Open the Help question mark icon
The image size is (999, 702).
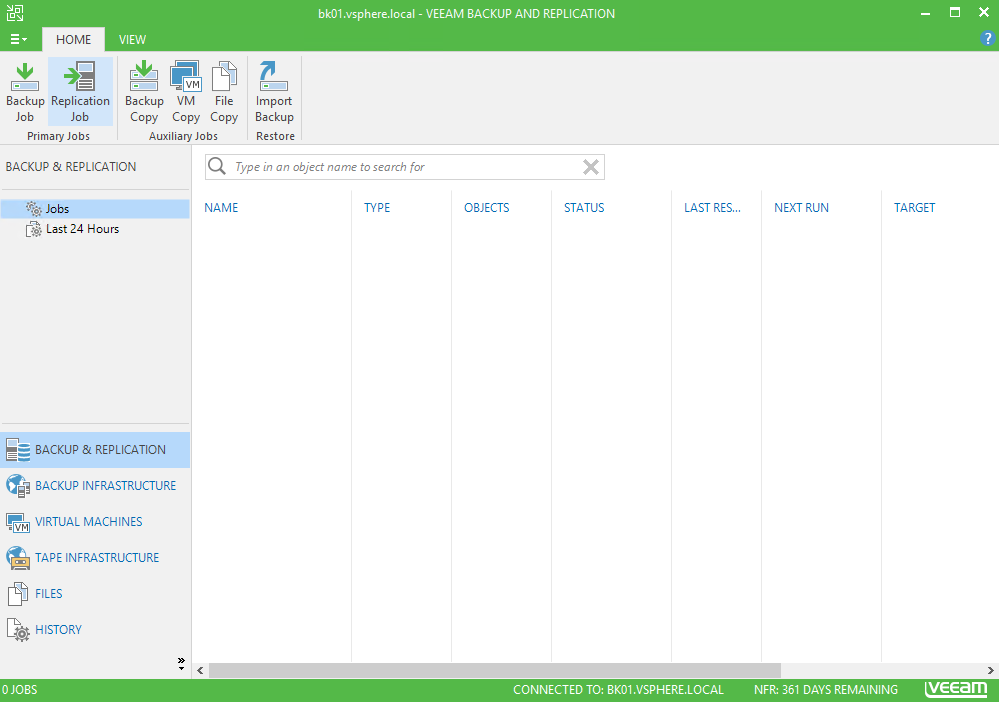click(988, 39)
